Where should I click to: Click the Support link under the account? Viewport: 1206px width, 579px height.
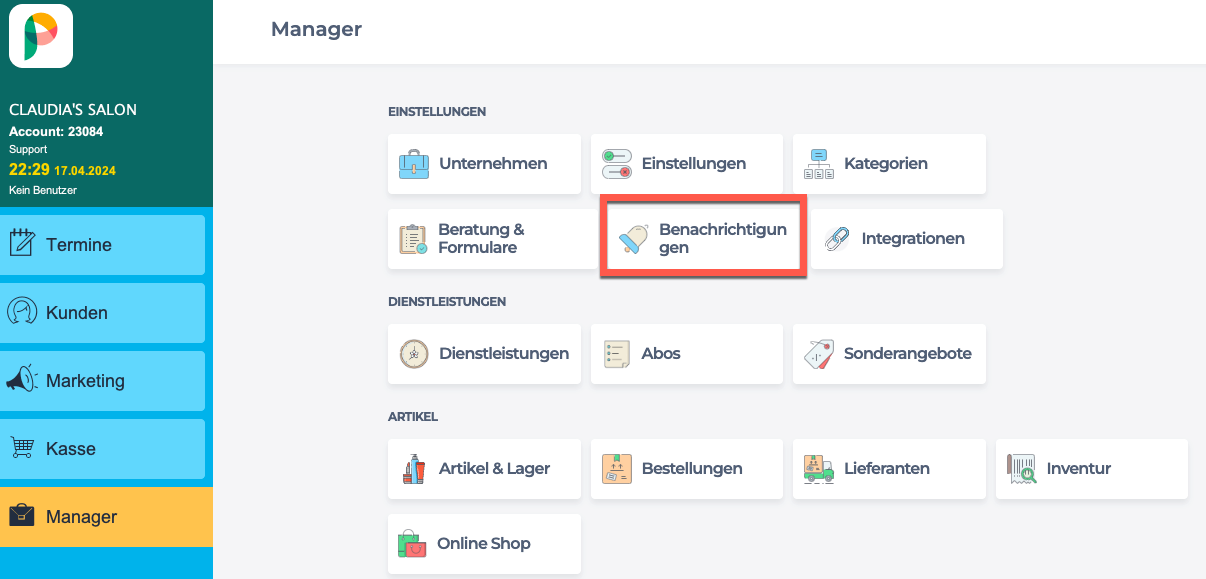pyautogui.click(x=28, y=149)
